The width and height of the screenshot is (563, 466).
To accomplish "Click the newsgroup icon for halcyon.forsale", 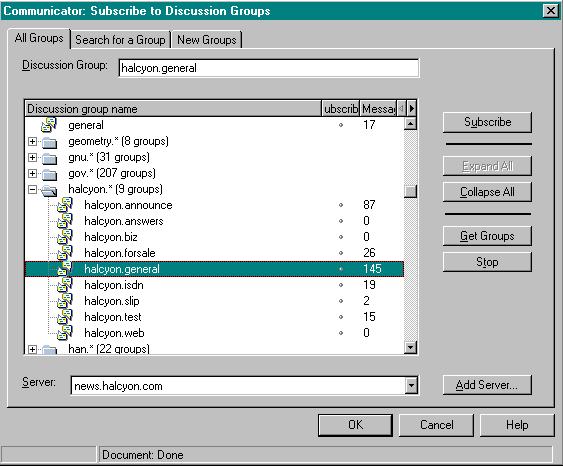I will tap(65, 253).
